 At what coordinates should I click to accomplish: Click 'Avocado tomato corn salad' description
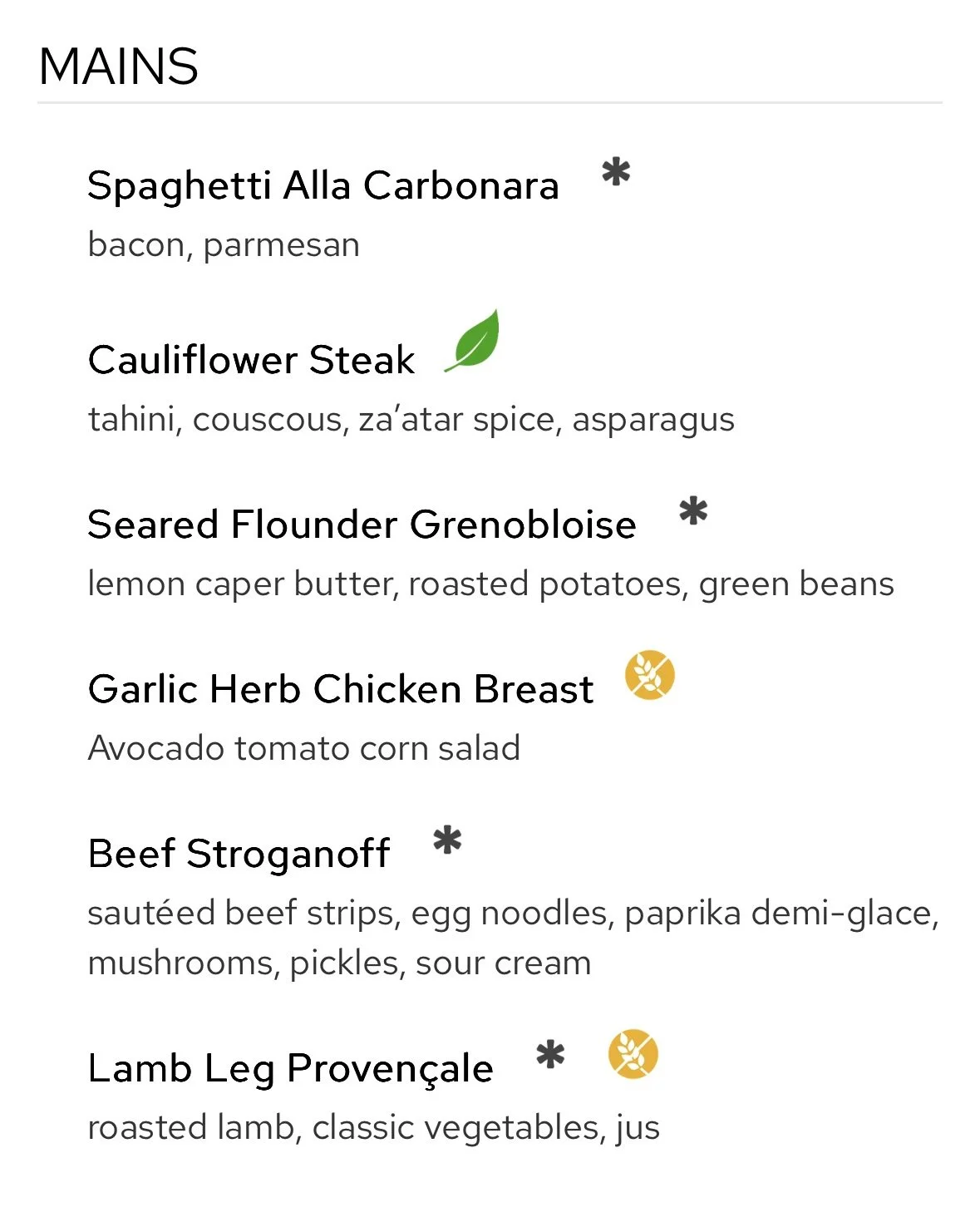coord(304,748)
